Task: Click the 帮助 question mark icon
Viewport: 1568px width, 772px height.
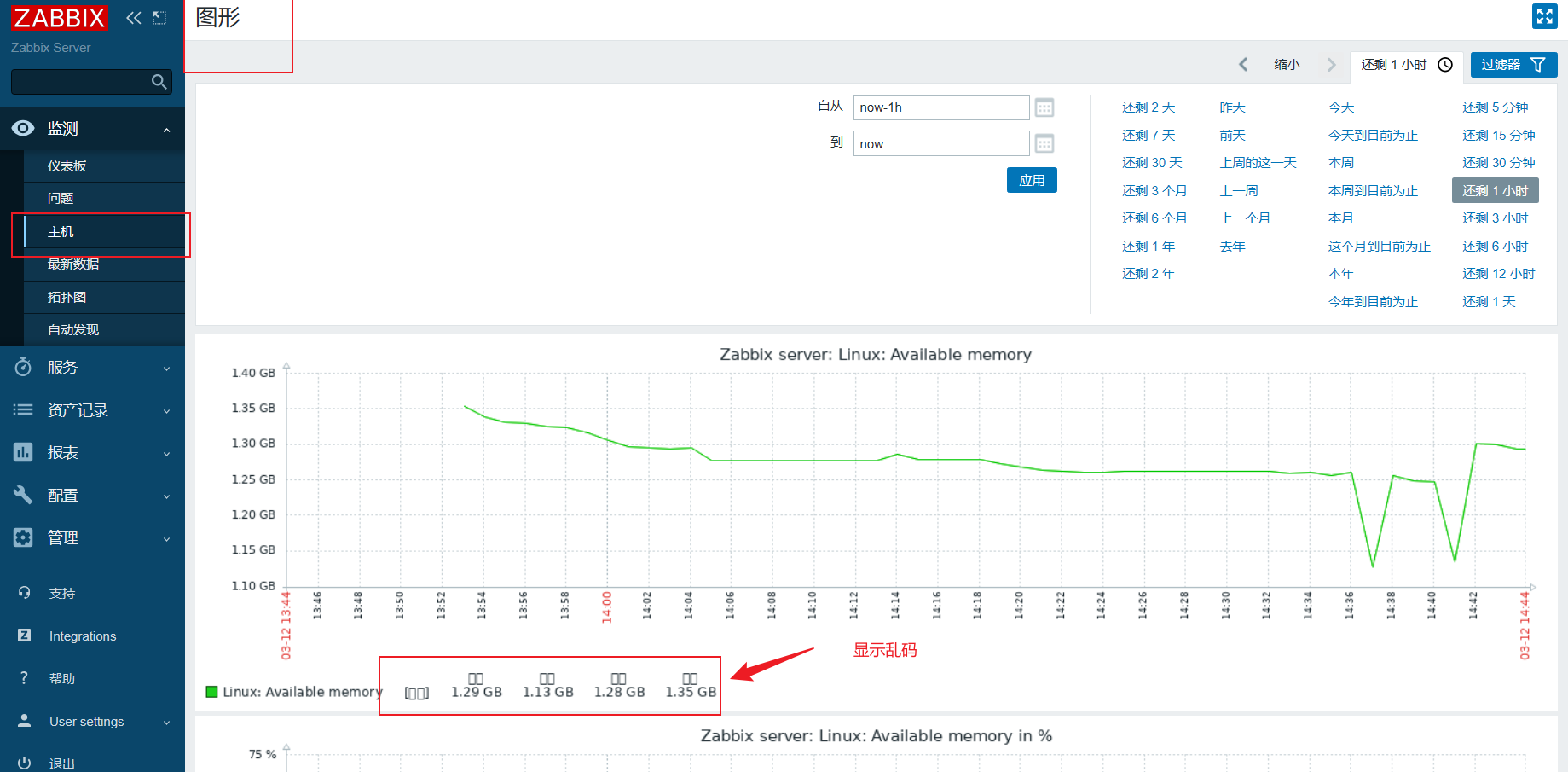Action: 24,678
